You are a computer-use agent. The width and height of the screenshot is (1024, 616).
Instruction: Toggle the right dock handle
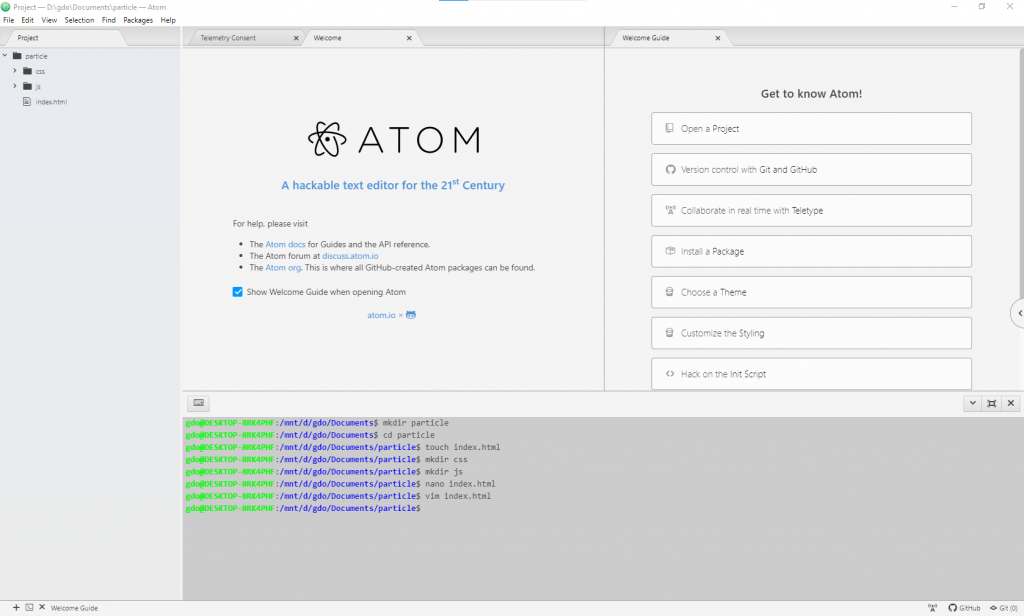click(1018, 314)
